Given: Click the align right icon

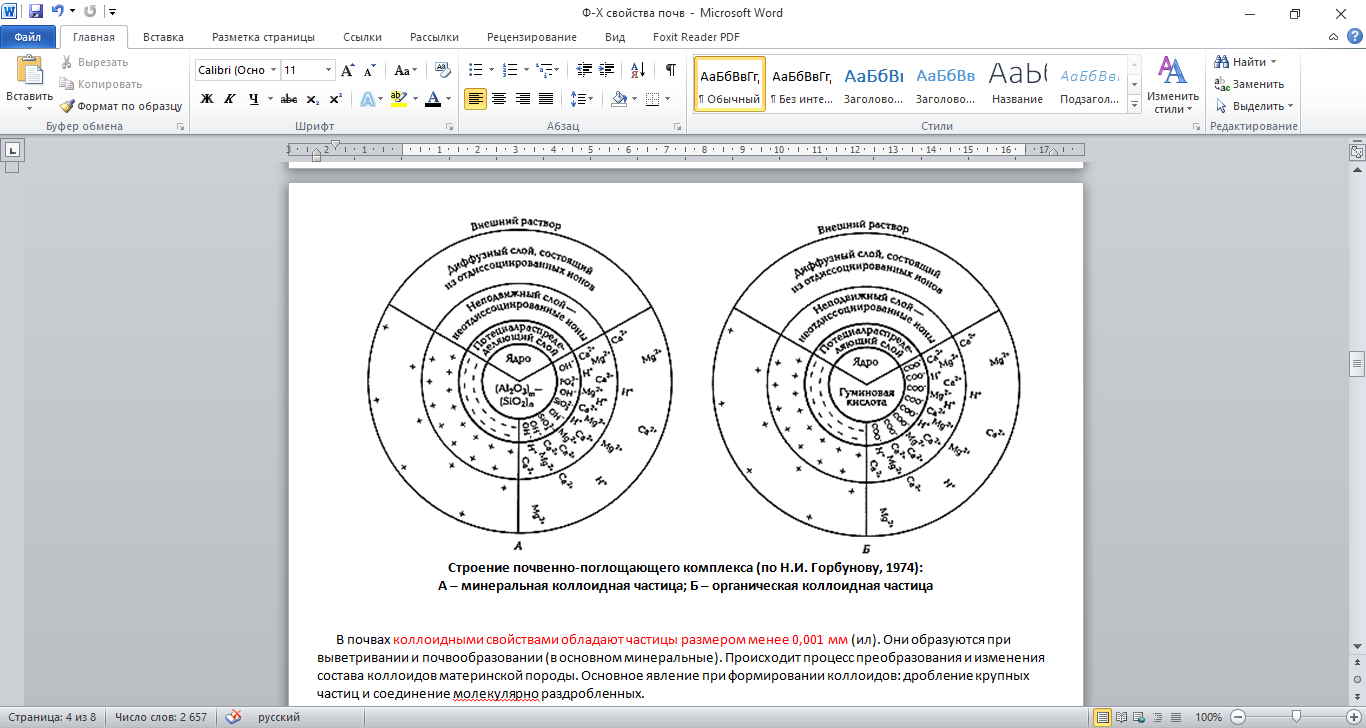Looking at the screenshot, I should pos(522,99).
